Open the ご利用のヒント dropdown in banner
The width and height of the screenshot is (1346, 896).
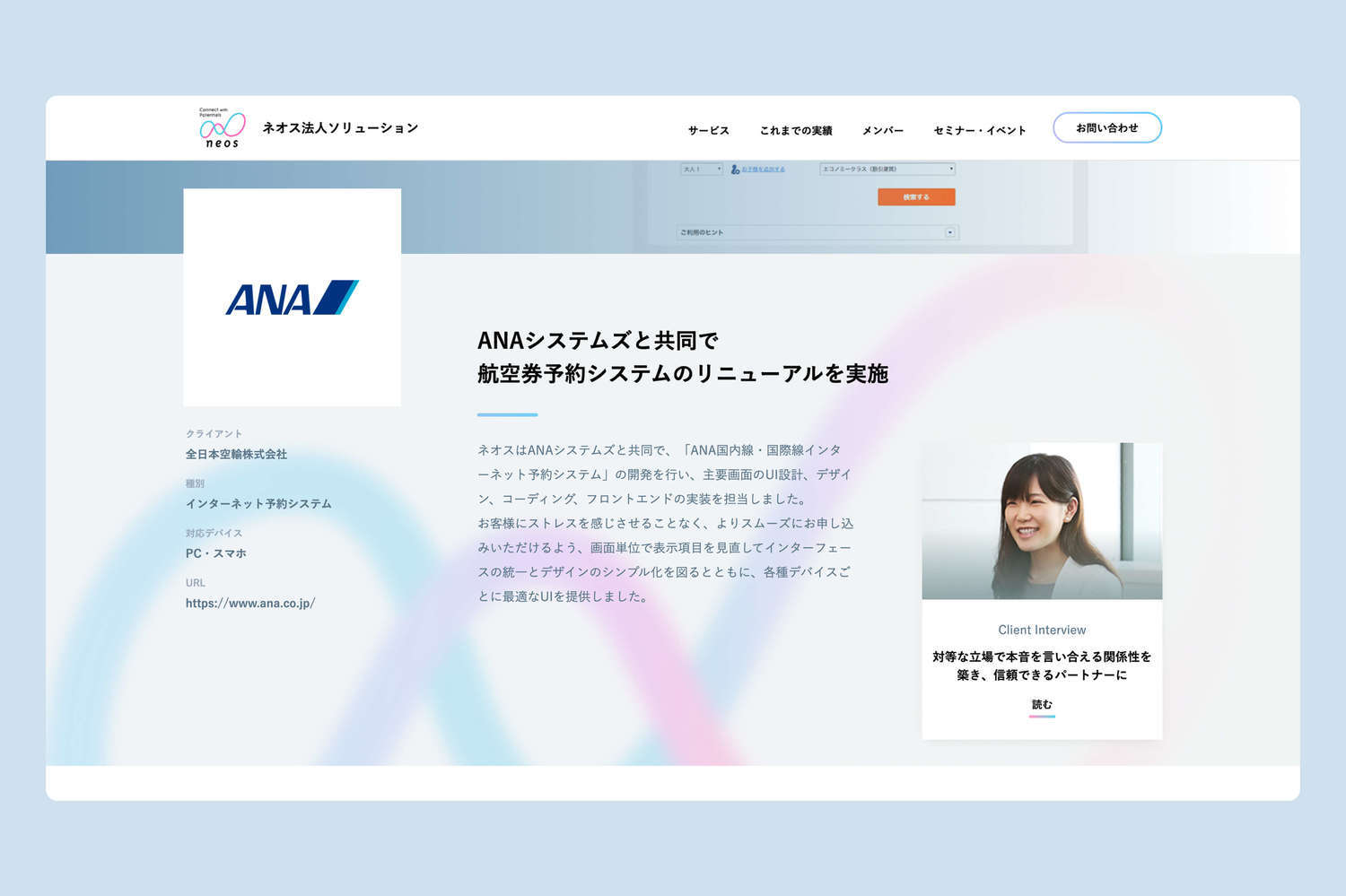[817, 232]
